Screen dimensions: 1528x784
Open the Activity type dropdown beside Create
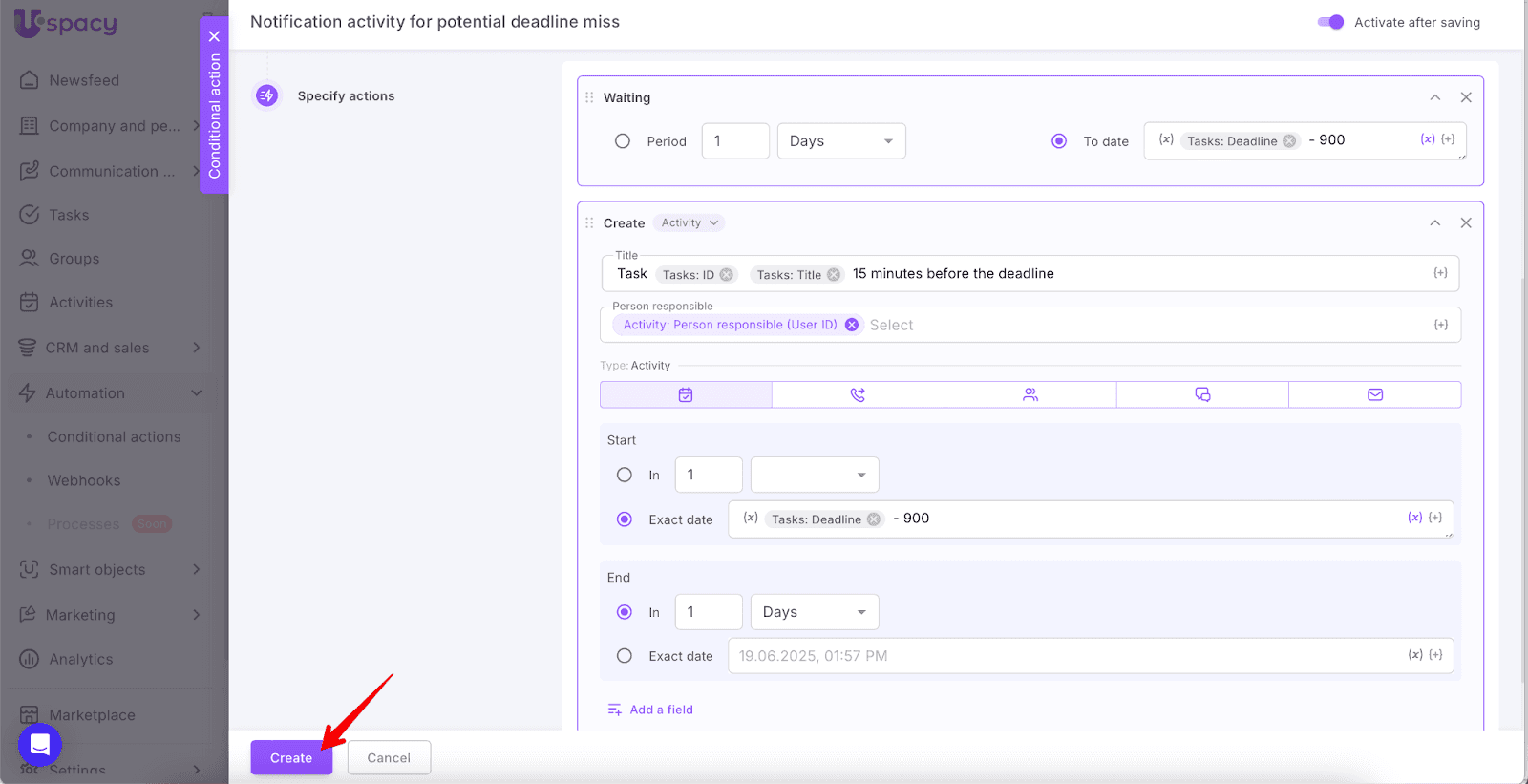tap(690, 222)
